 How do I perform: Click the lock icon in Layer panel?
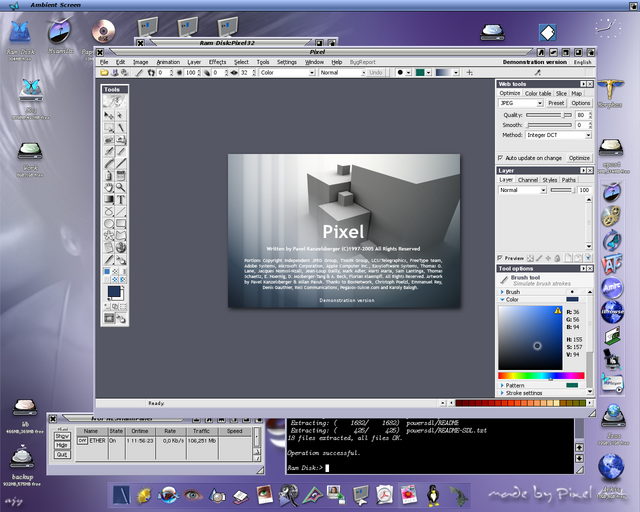(558, 258)
